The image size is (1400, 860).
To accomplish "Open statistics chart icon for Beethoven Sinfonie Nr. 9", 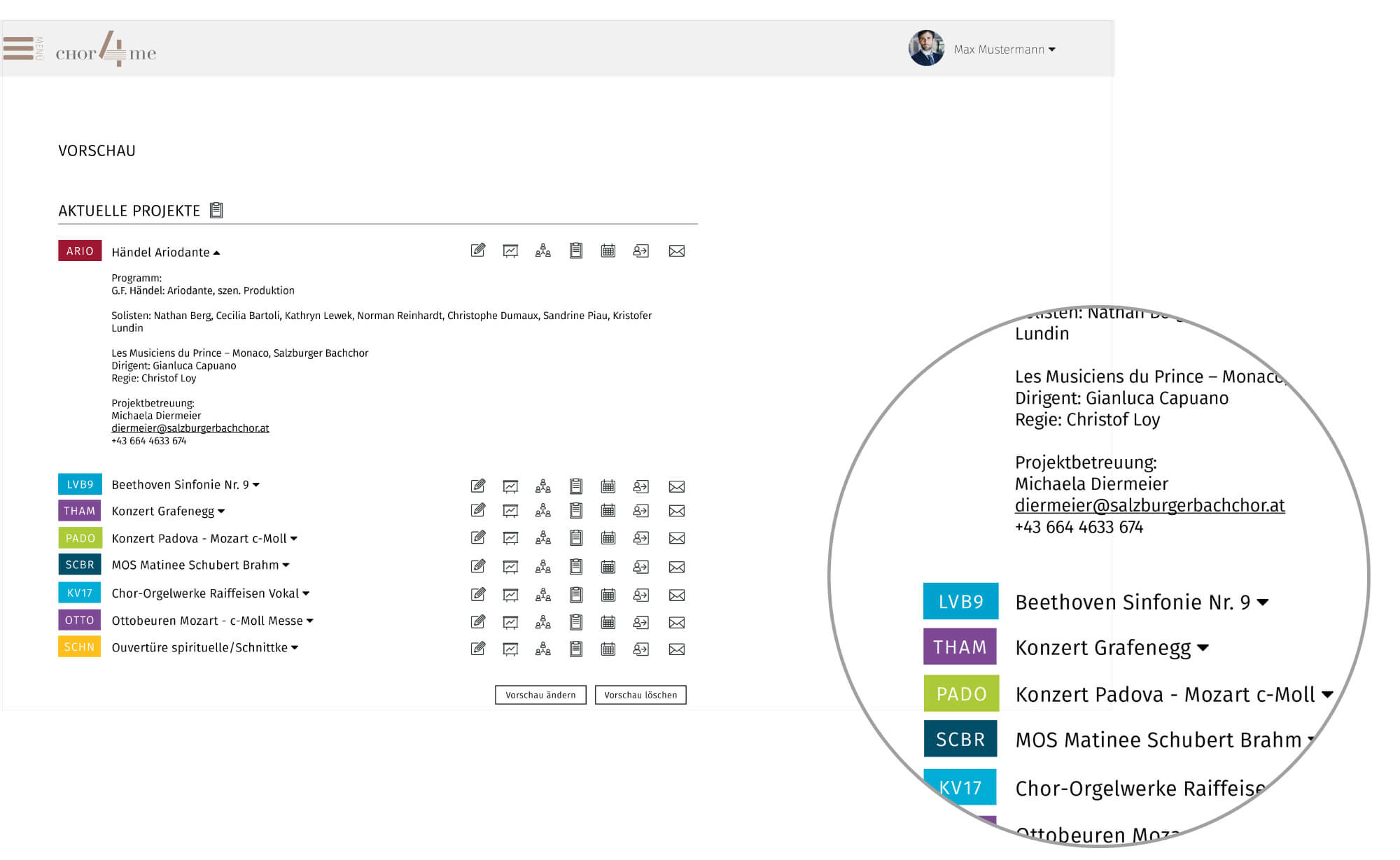I will [510, 486].
